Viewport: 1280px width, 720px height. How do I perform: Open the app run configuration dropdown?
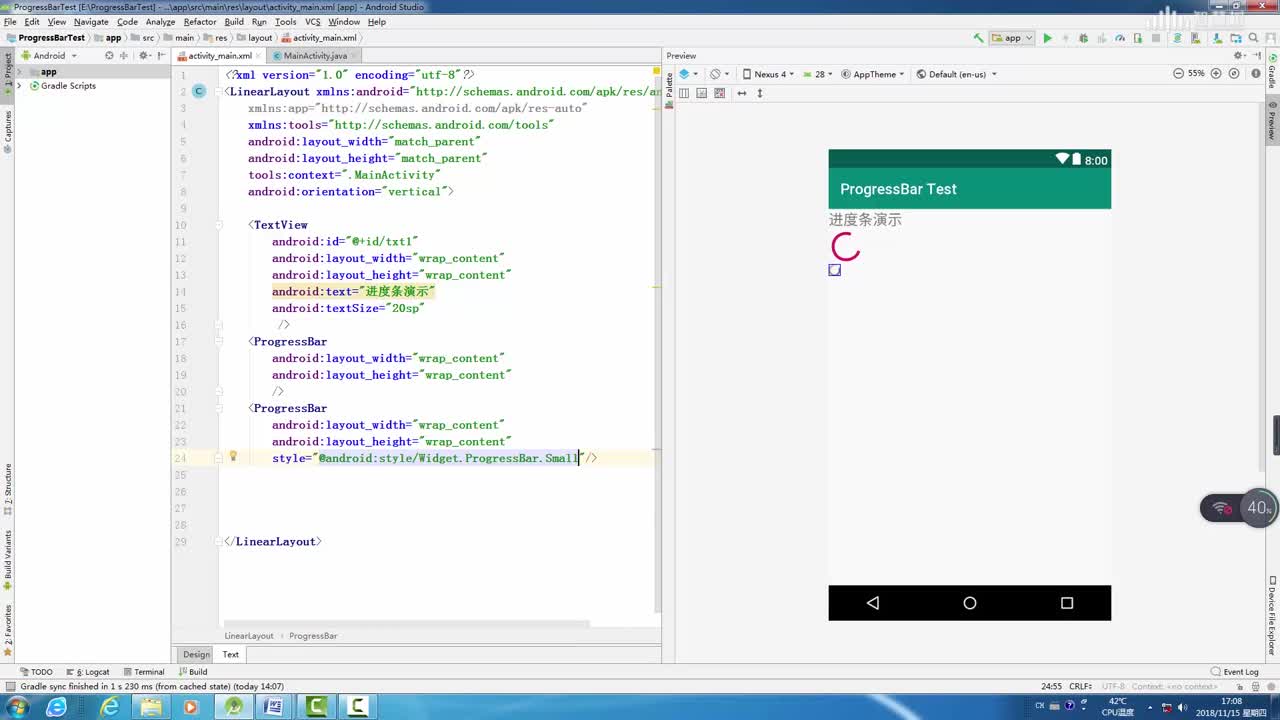tap(1012, 38)
